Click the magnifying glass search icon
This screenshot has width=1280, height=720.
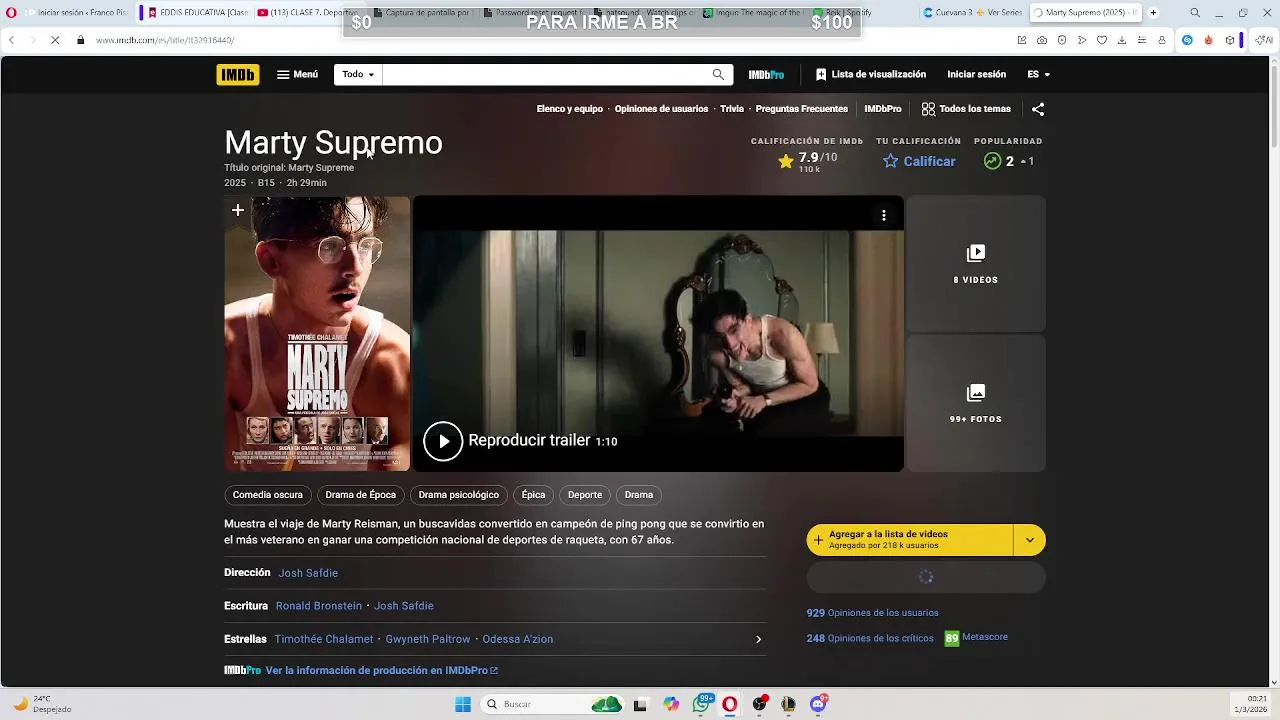pyautogui.click(x=718, y=75)
